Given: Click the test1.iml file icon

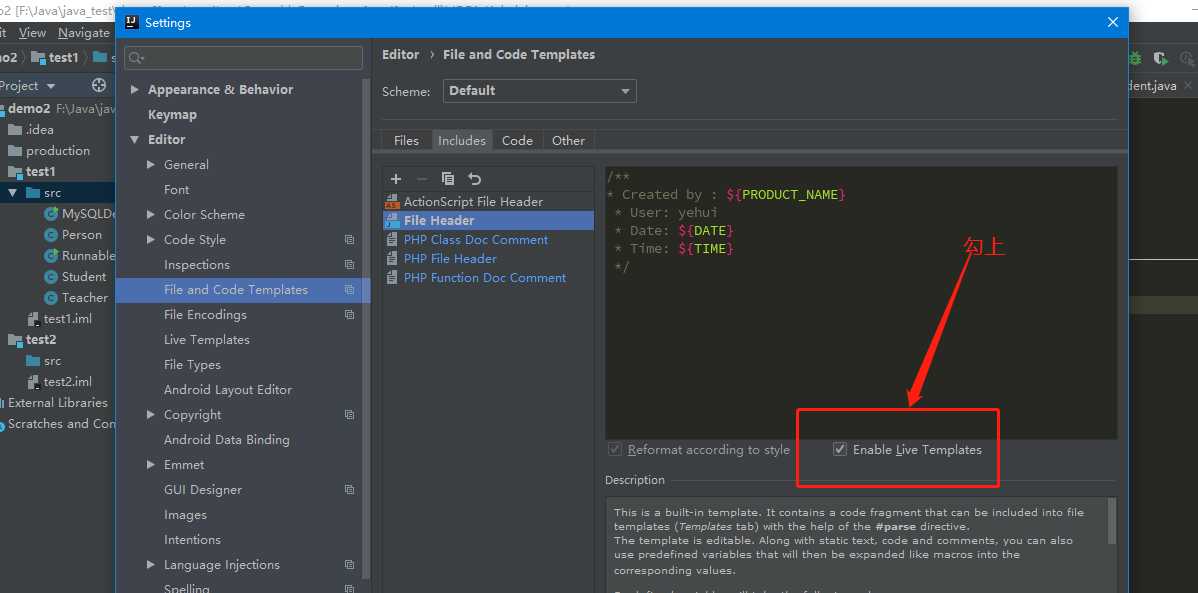Looking at the screenshot, I should click(x=34, y=319).
